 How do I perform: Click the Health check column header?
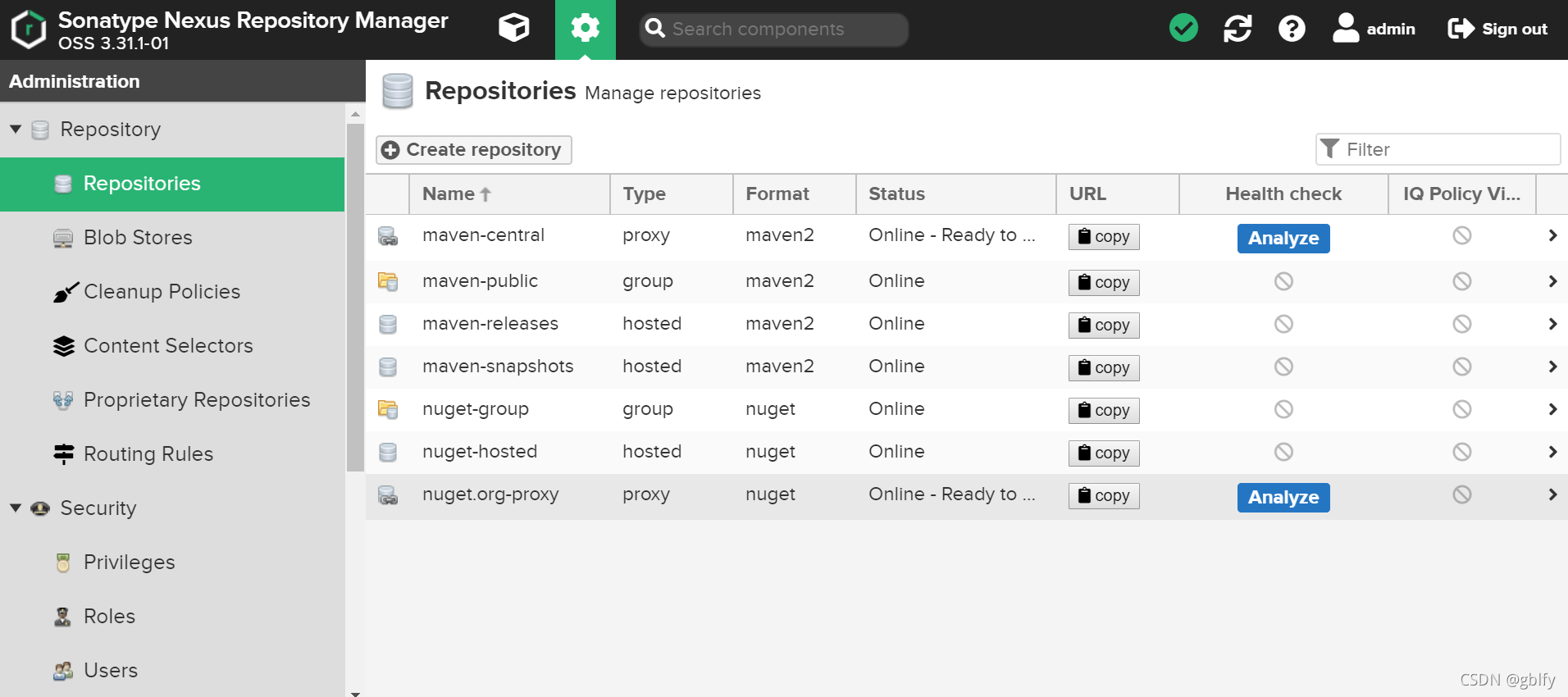(1283, 194)
